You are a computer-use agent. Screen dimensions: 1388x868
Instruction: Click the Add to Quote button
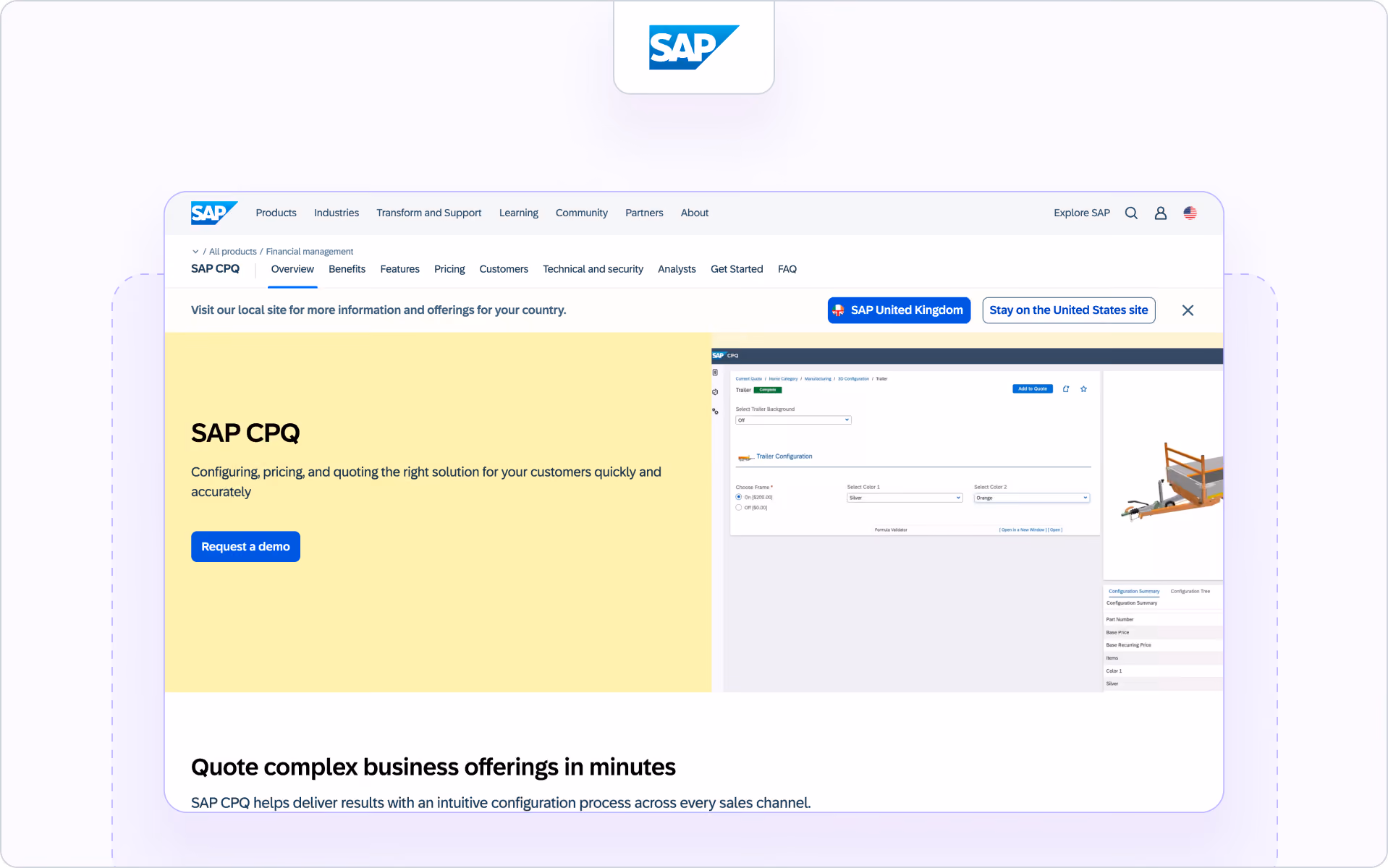(x=1033, y=389)
